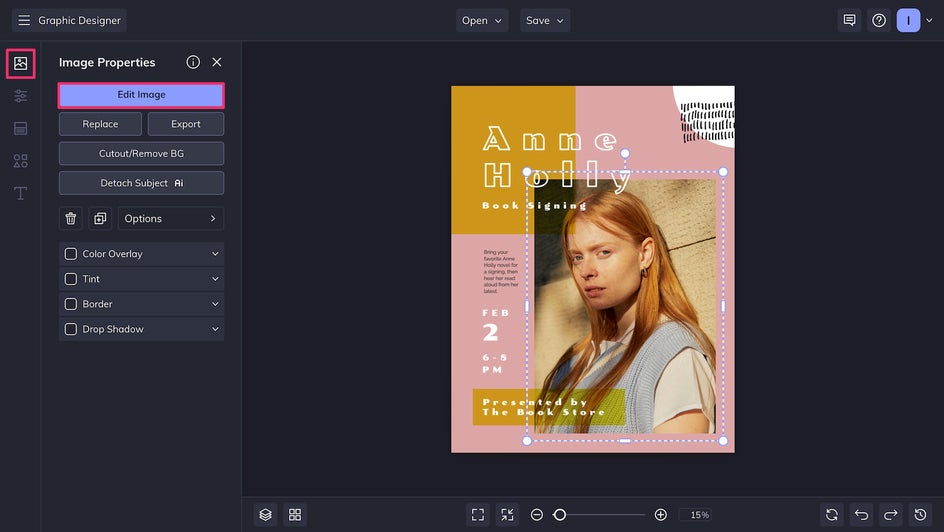The height and width of the screenshot is (532, 944).
Task: Open the Layers panel icon
Action: coord(265,514)
